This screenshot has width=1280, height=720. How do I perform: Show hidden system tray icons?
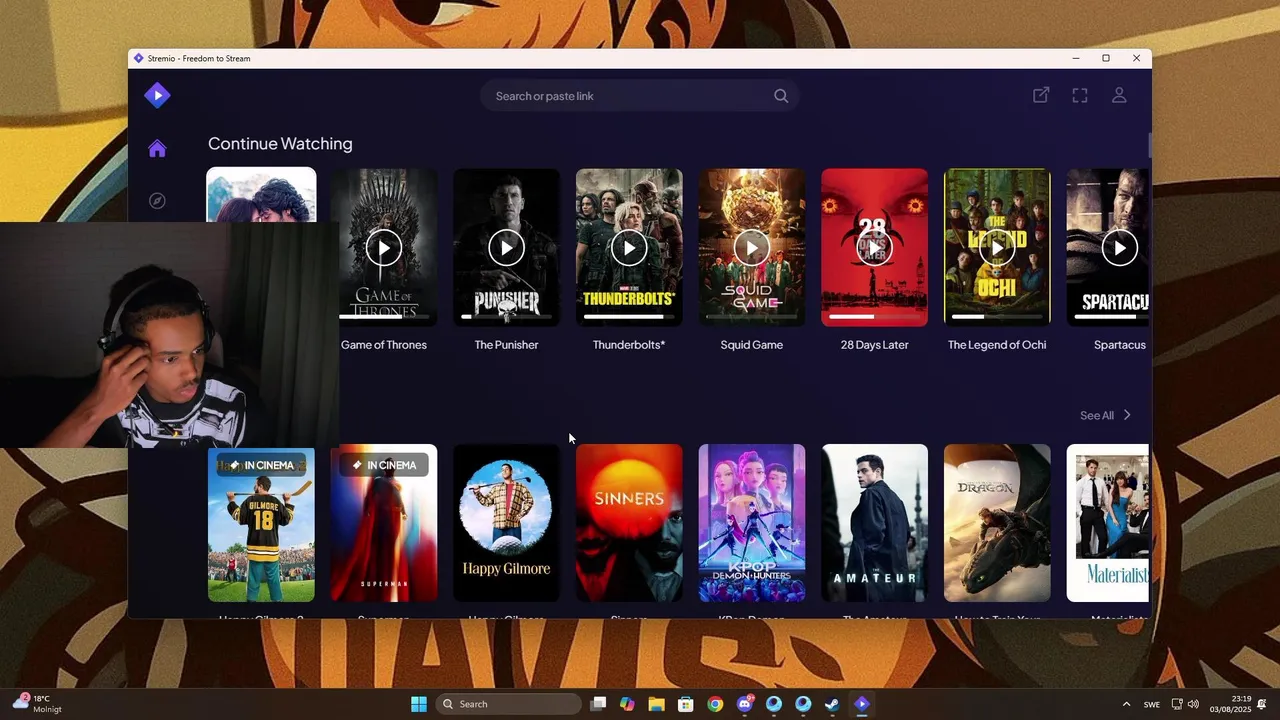coord(1126,704)
